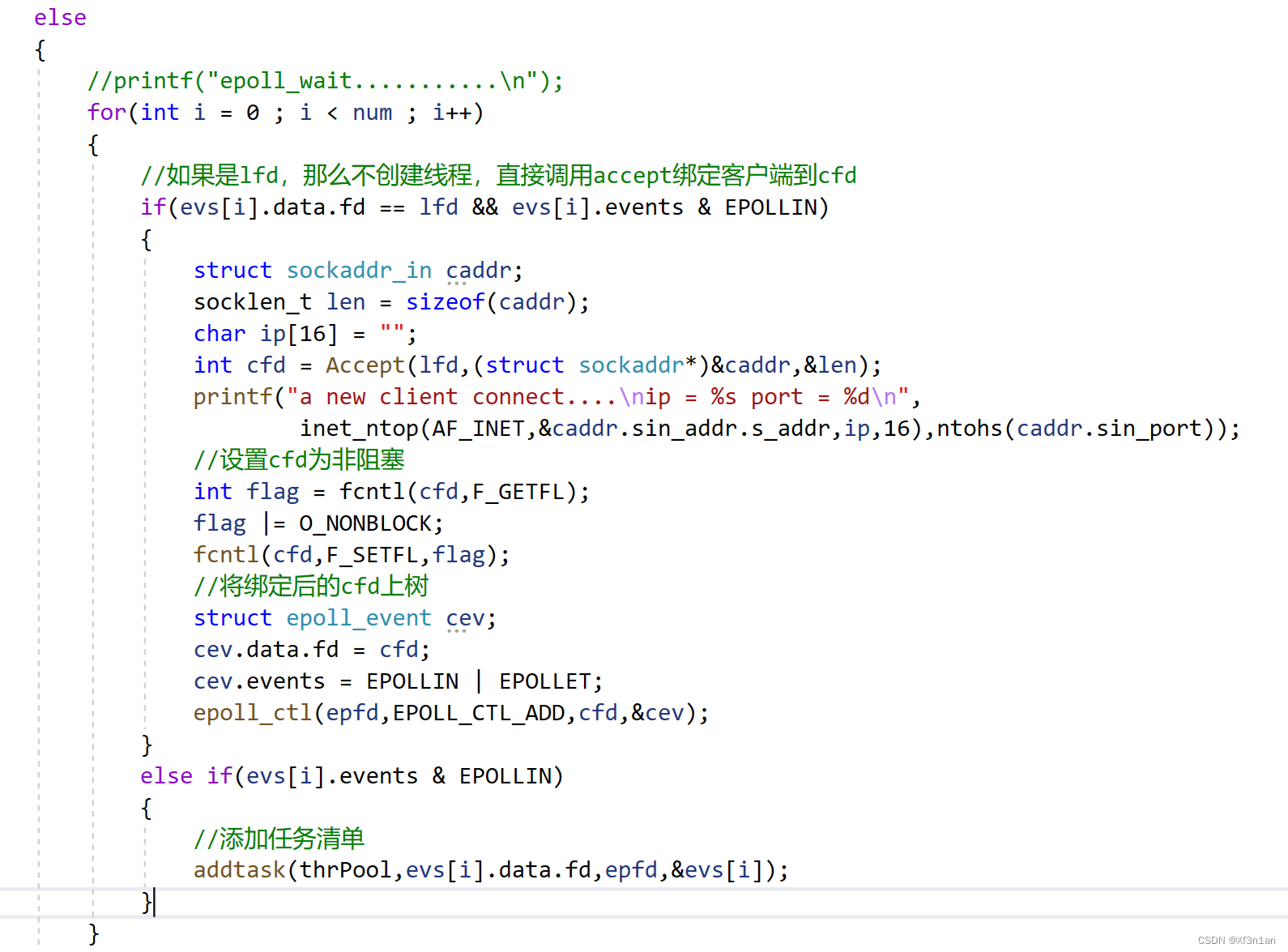This screenshot has width=1288, height=952.
Task: Click 'ntohs' in the printf arguments
Action: tap(970, 429)
